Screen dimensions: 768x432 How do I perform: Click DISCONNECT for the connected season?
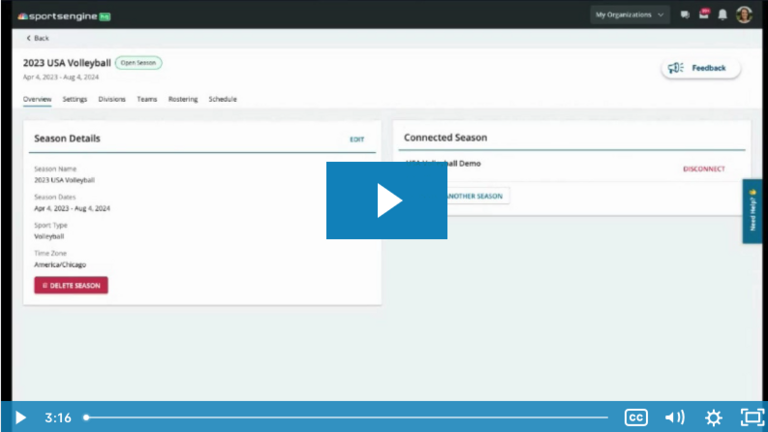point(704,169)
